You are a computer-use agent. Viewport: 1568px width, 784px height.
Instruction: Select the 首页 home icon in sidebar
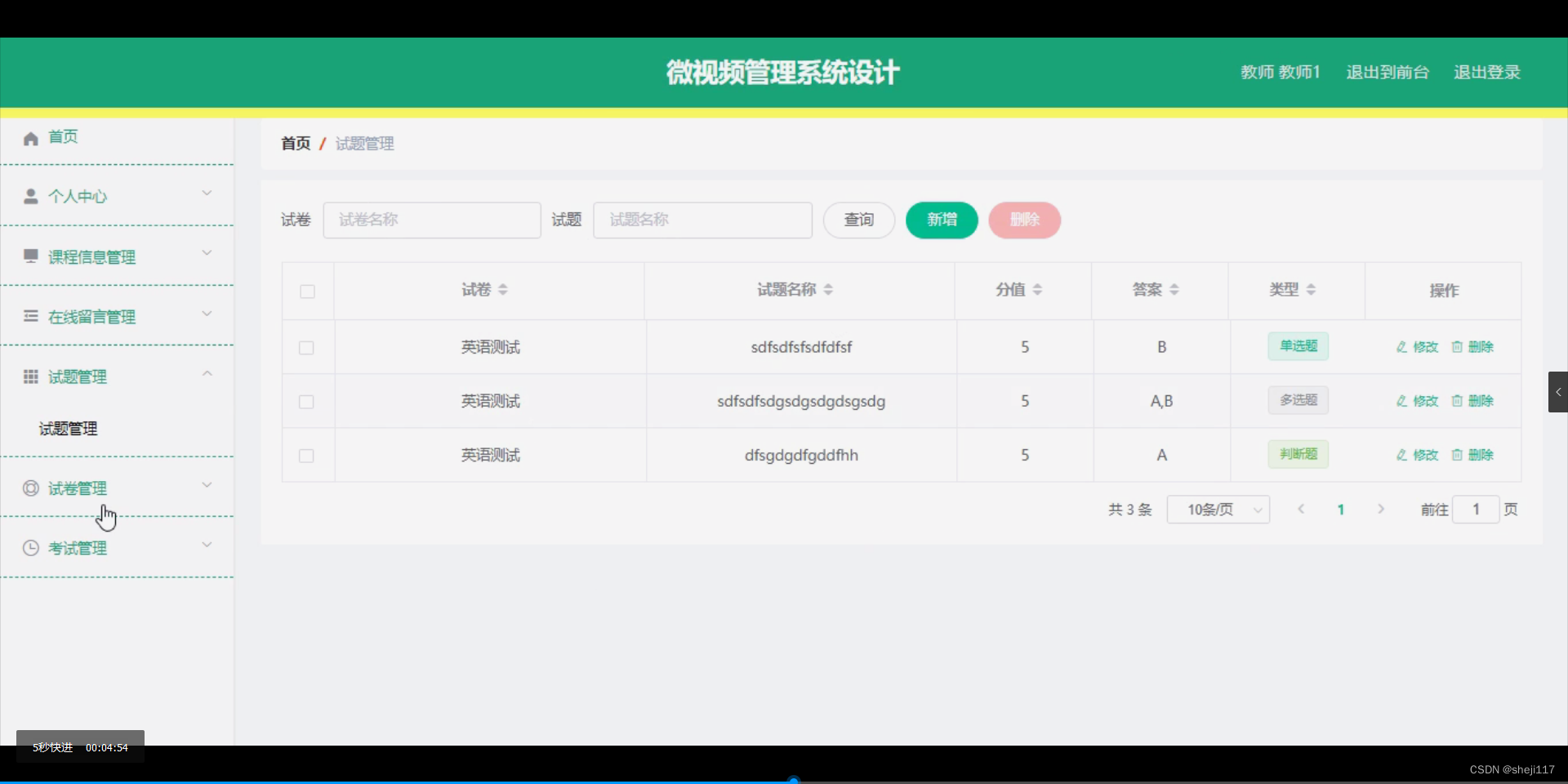tap(30, 137)
